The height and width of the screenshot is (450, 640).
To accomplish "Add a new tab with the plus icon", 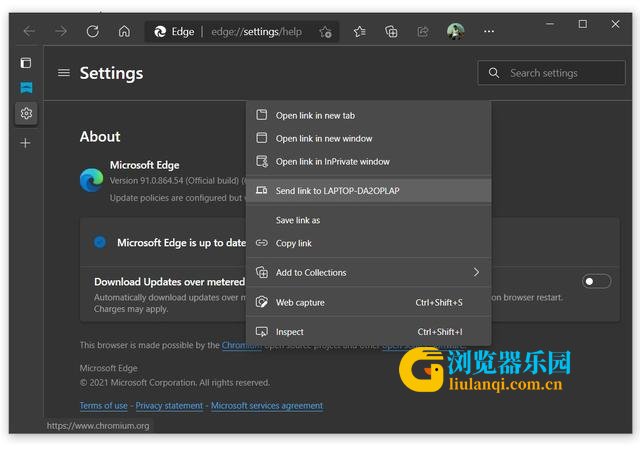I will click(x=25, y=143).
